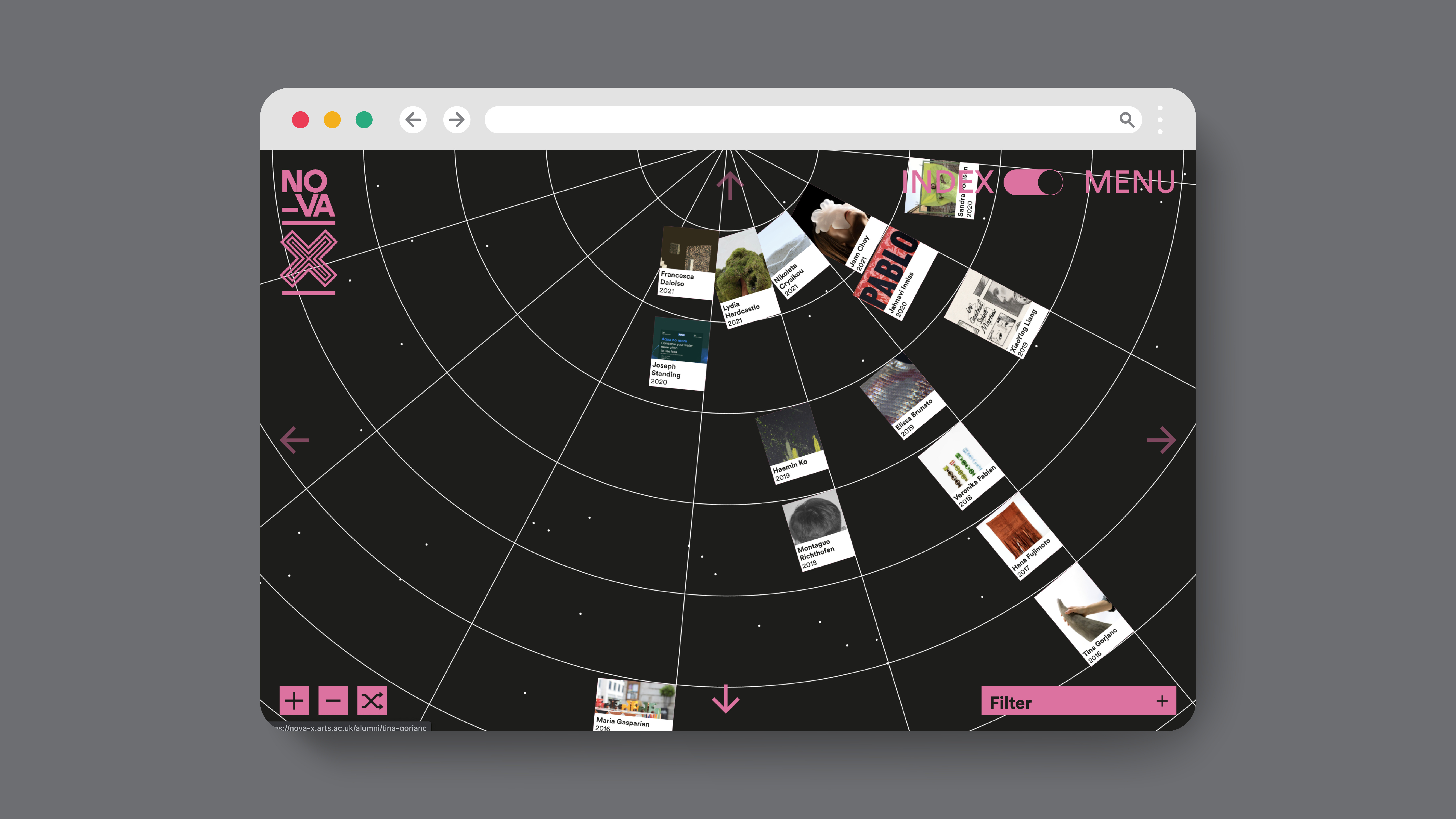
Task: Click the shuffle icon button
Action: coord(372,701)
